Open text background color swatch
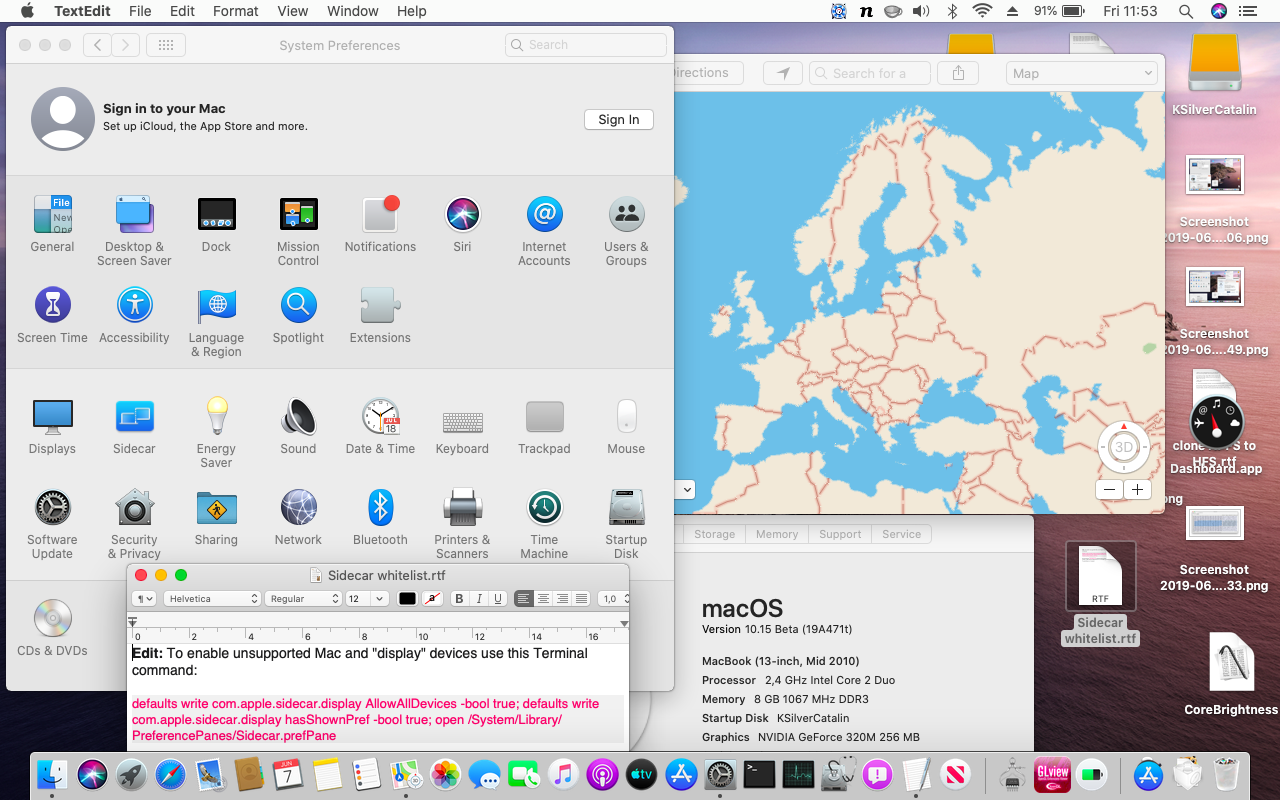This screenshot has width=1280, height=800. click(x=433, y=599)
